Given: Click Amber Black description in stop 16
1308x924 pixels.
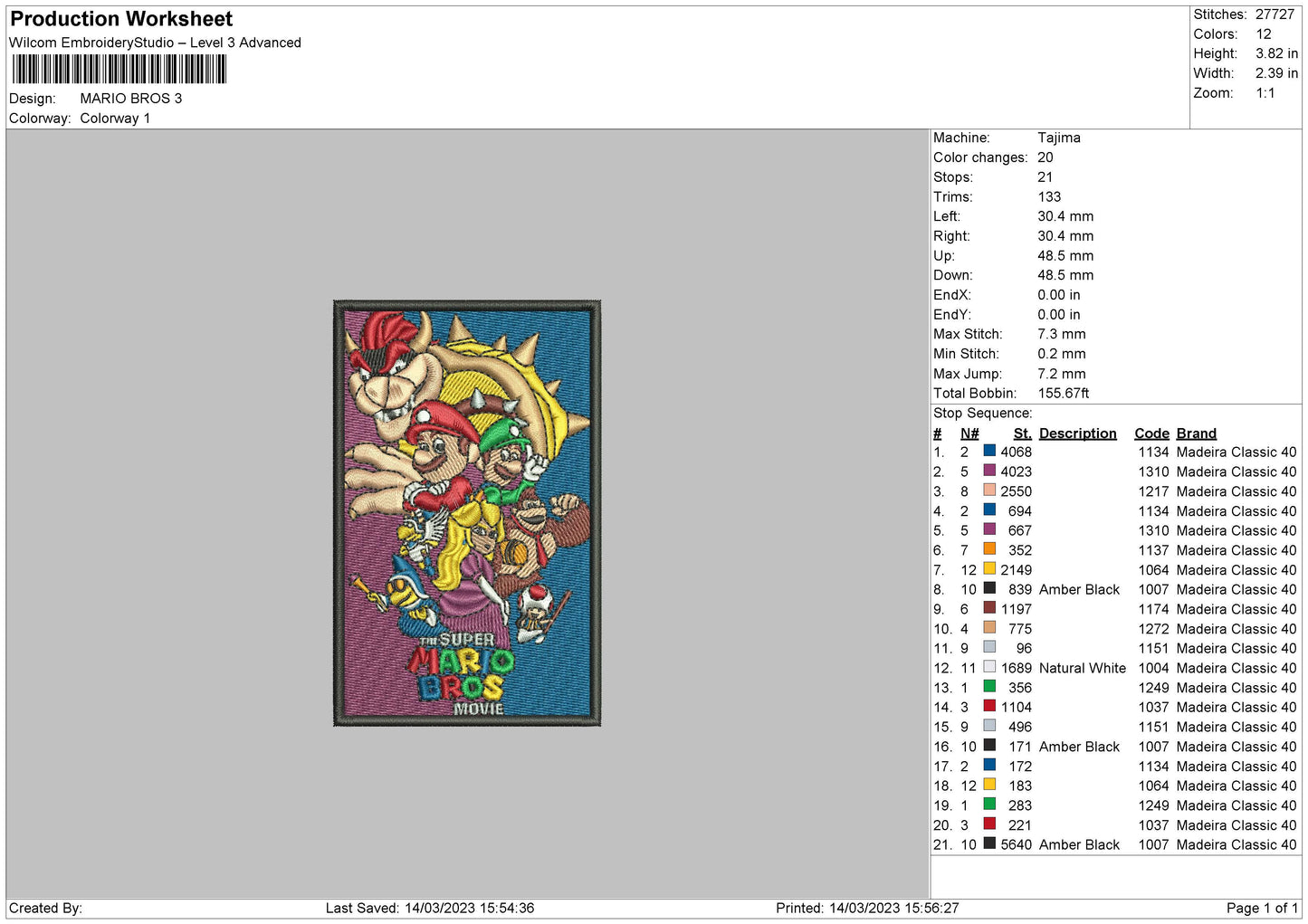Looking at the screenshot, I should (1079, 748).
